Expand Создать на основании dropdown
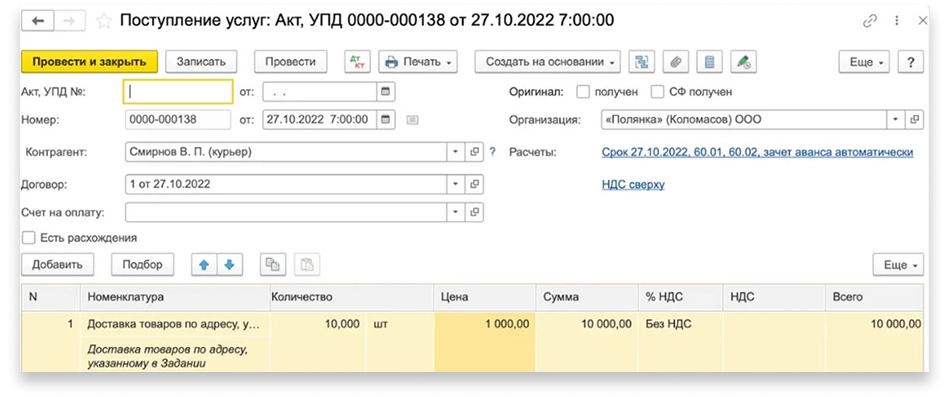950x397 pixels. (x=548, y=62)
